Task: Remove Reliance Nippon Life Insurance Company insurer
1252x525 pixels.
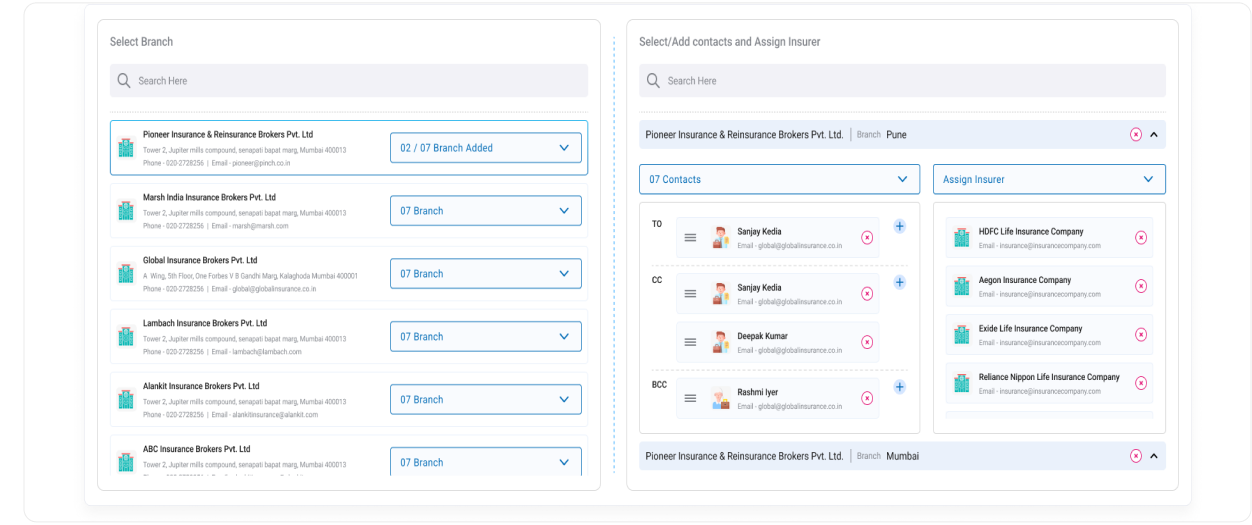Action: tap(1141, 383)
